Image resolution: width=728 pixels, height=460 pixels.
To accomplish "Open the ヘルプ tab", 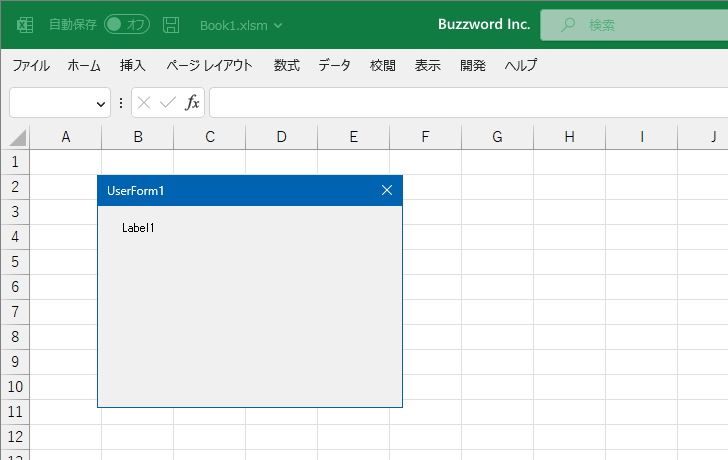I will coord(521,65).
